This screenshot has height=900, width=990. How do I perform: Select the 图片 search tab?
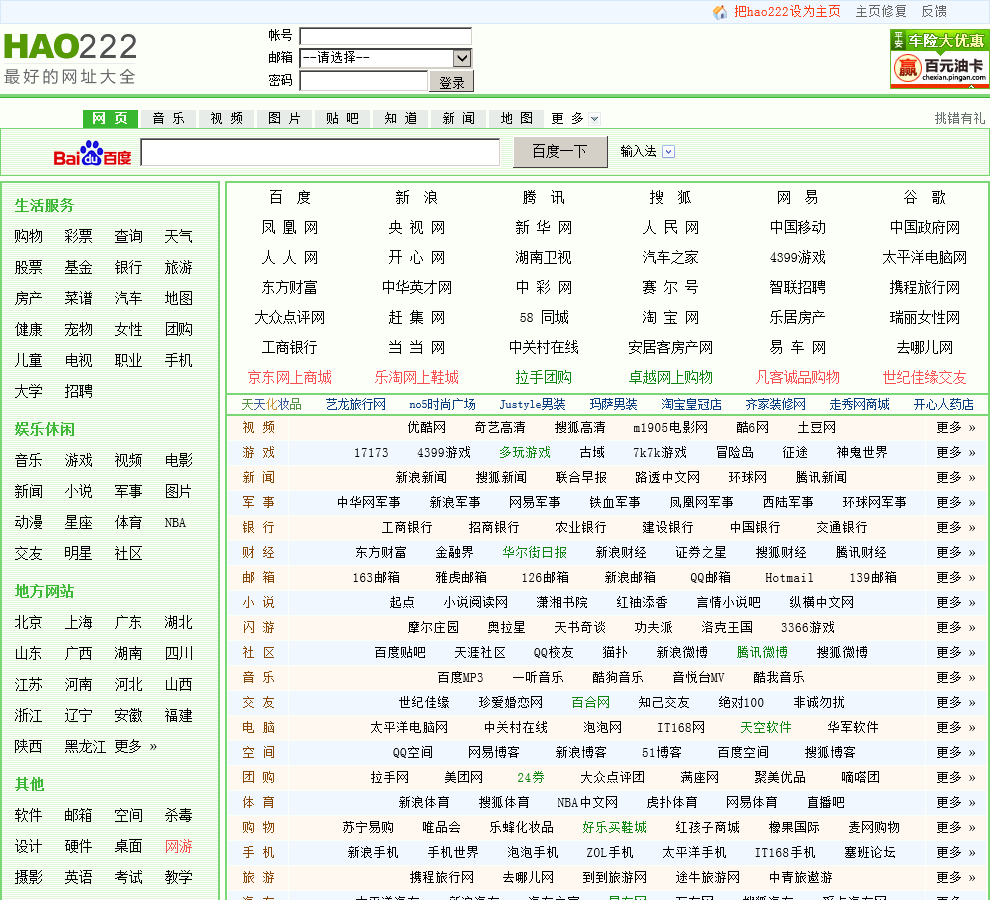[x=284, y=118]
